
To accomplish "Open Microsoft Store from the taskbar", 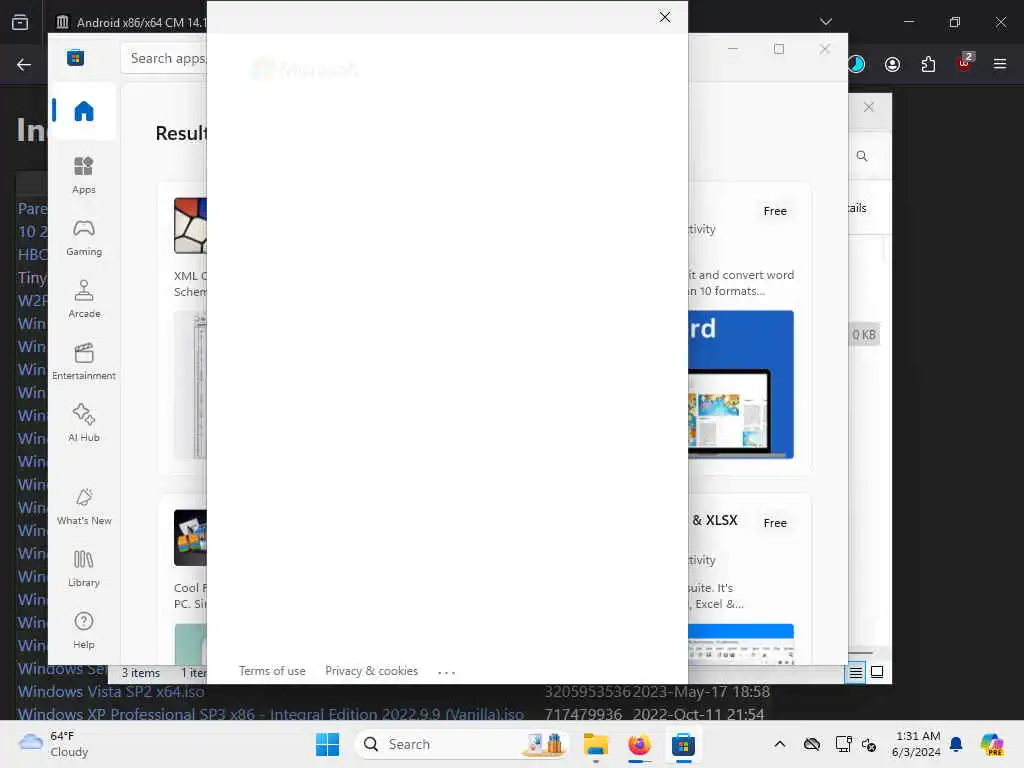I will (x=683, y=744).
